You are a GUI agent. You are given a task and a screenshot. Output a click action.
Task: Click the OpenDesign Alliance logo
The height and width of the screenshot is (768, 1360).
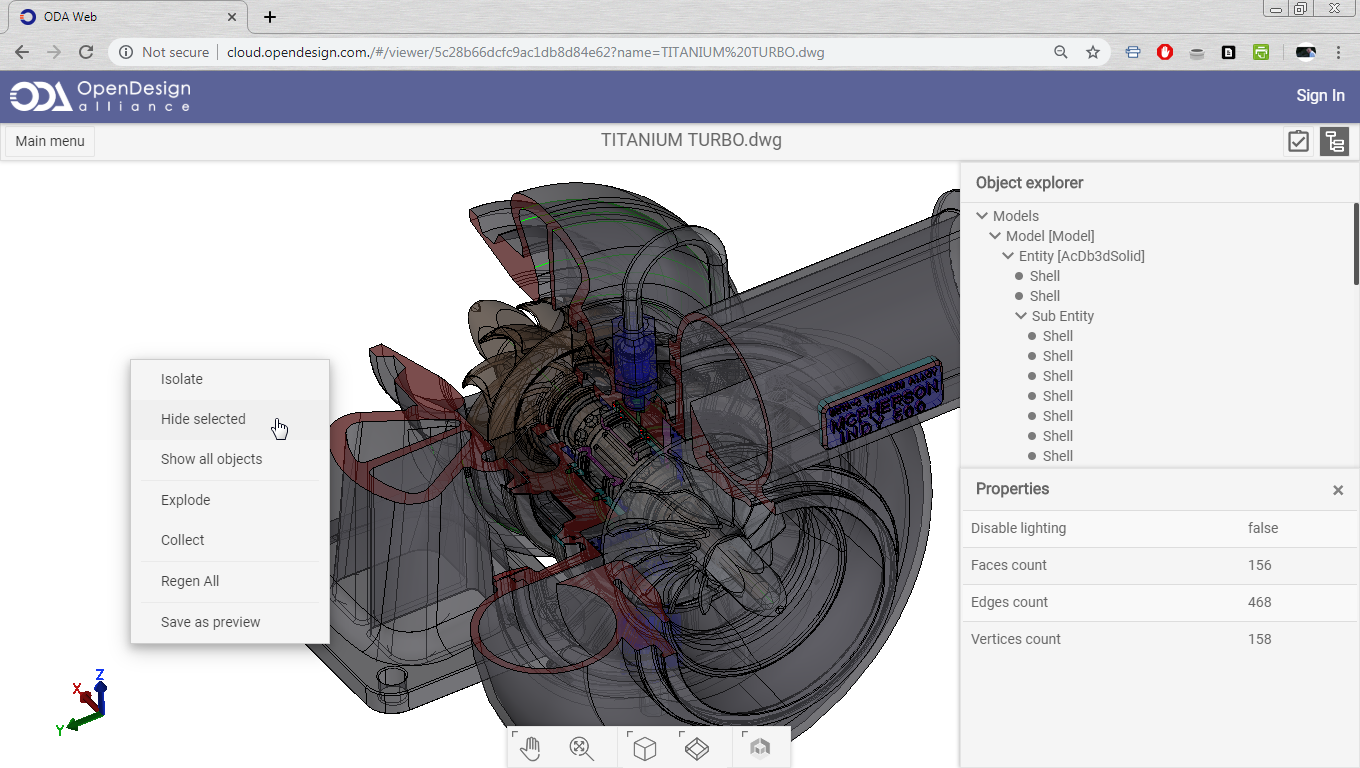(x=100, y=96)
